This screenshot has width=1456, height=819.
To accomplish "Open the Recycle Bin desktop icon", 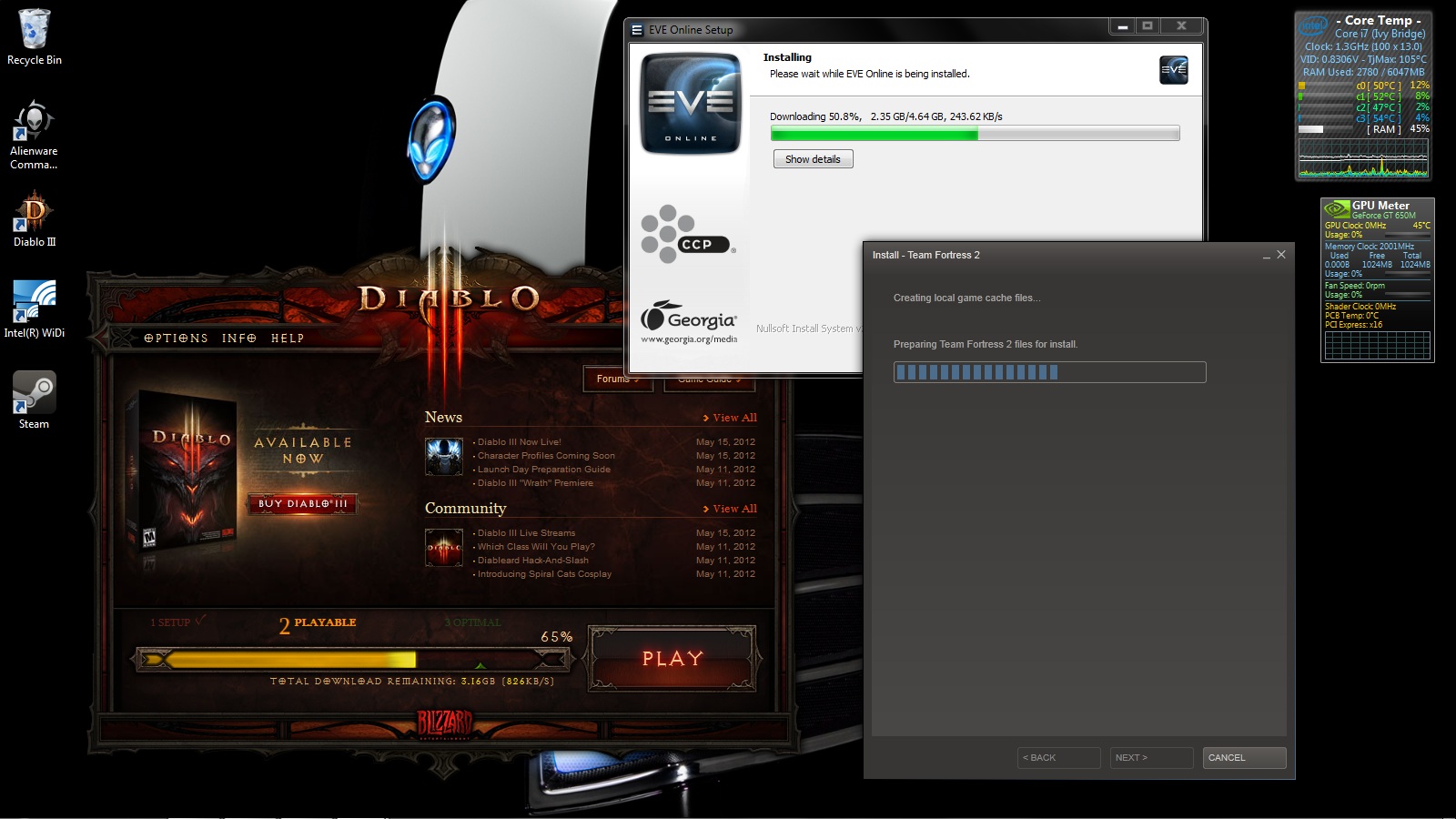I will coord(35,37).
